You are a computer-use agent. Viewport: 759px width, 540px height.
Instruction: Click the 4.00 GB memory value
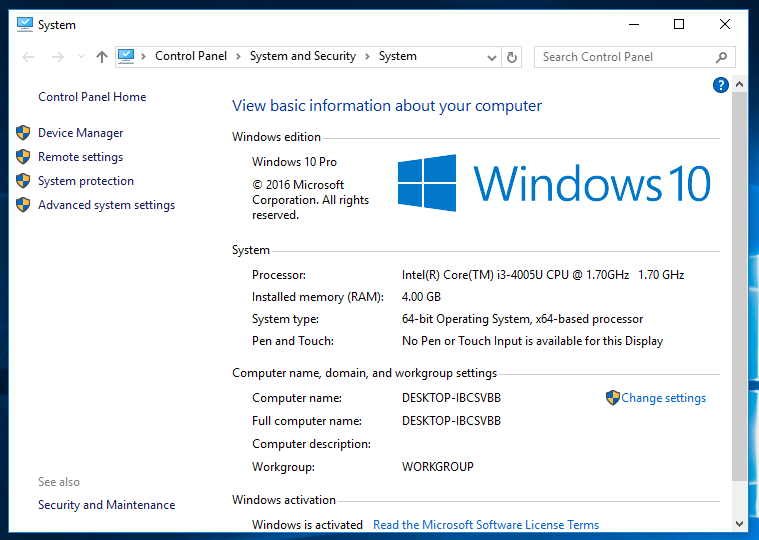(421, 297)
